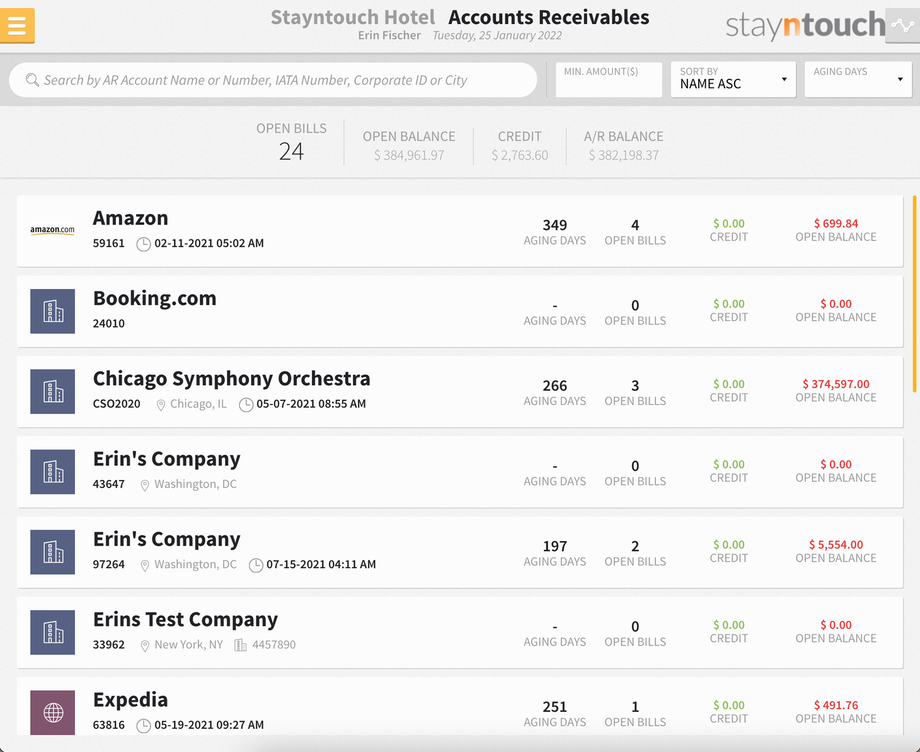Click account number 59161
Image resolution: width=920 pixels, height=752 pixels.
tap(109, 243)
